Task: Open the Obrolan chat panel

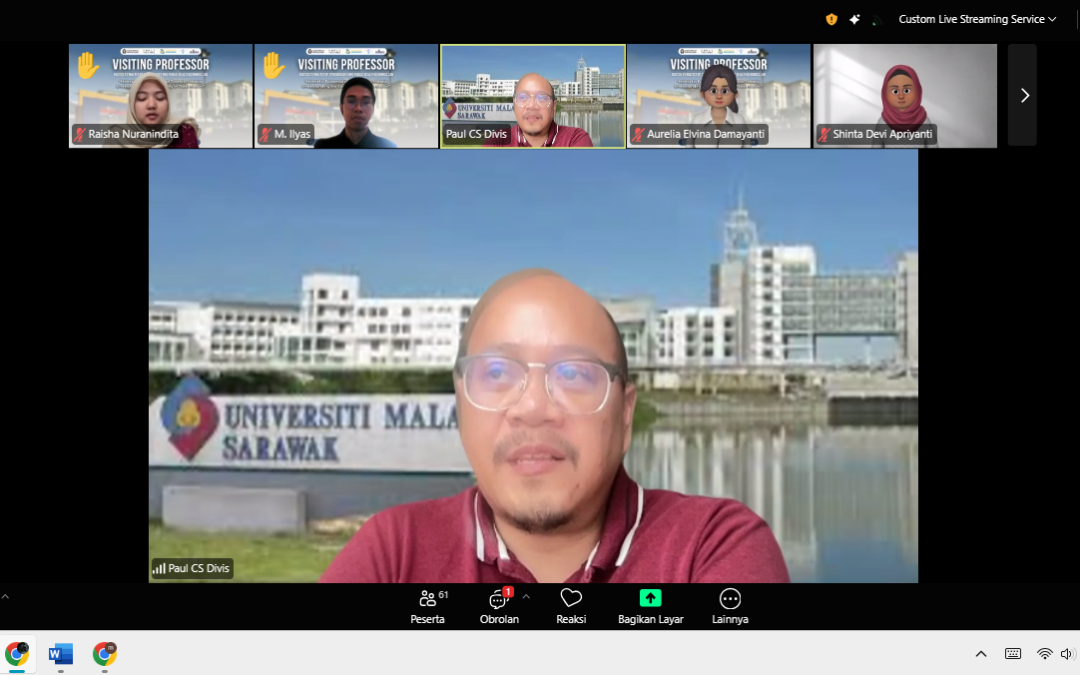Action: pyautogui.click(x=499, y=606)
